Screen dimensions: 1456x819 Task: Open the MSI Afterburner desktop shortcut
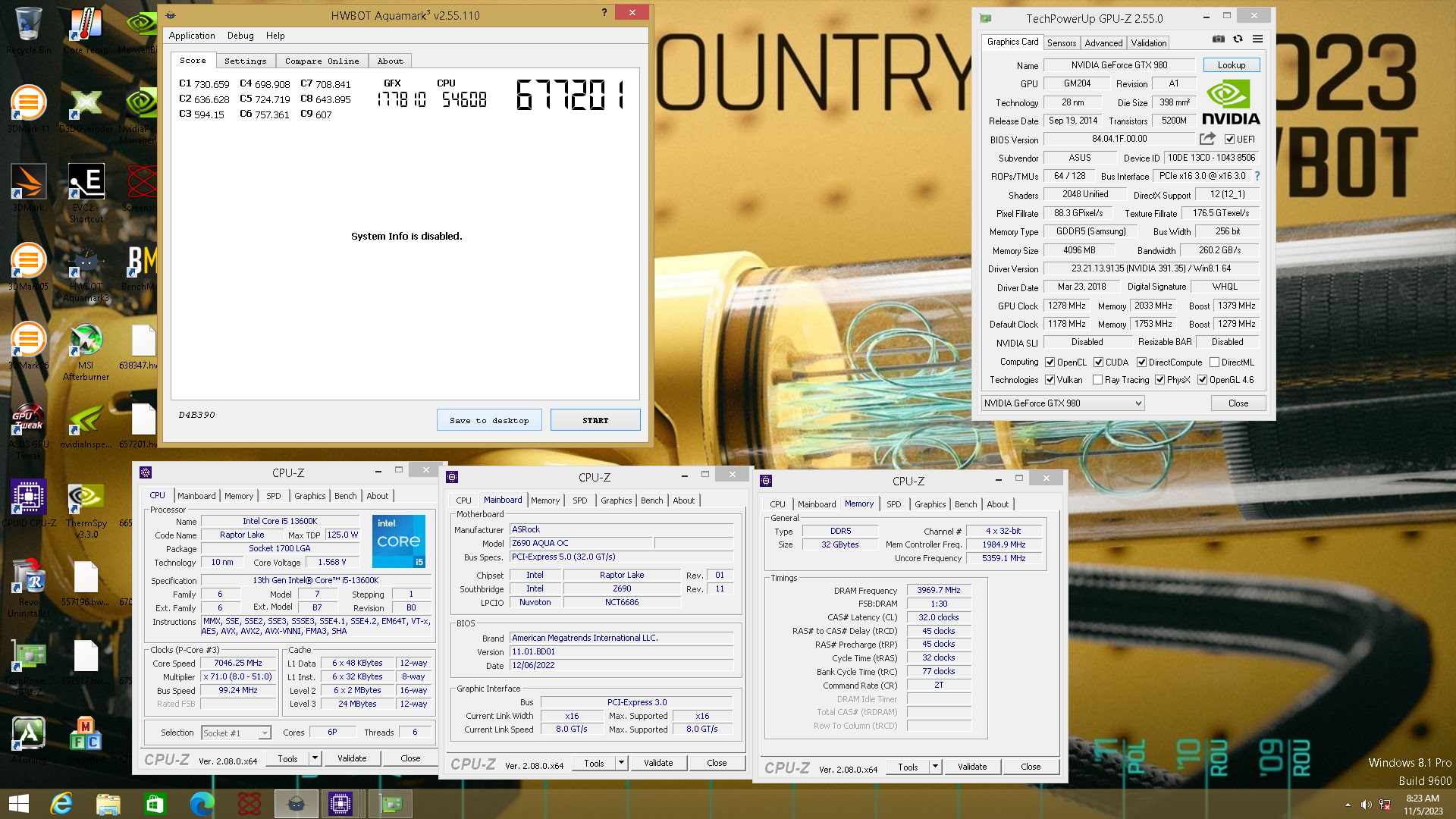click(x=86, y=352)
